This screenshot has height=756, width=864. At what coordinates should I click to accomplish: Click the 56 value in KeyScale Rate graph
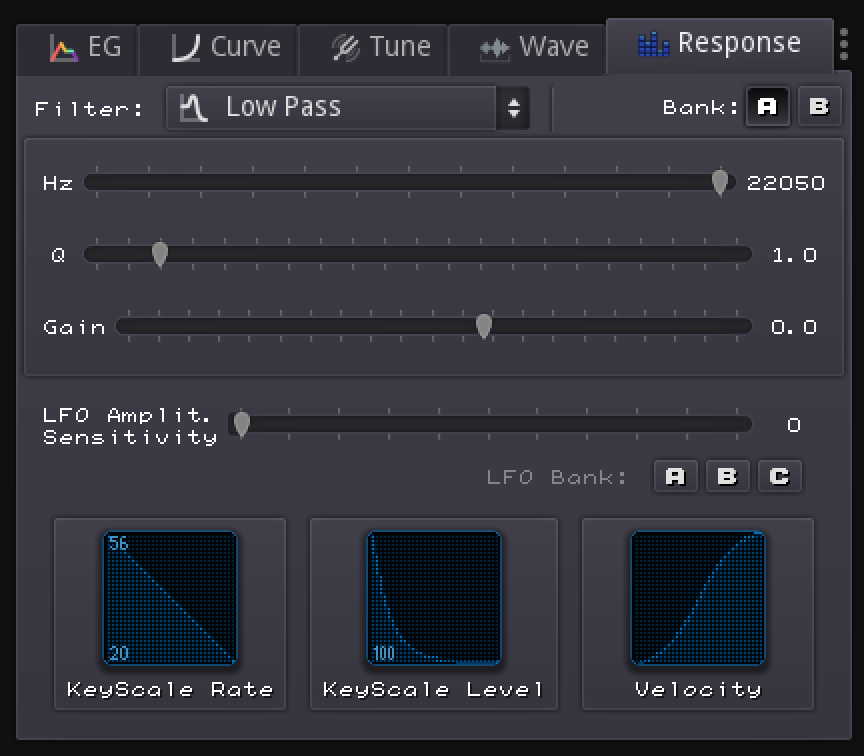[118, 543]
